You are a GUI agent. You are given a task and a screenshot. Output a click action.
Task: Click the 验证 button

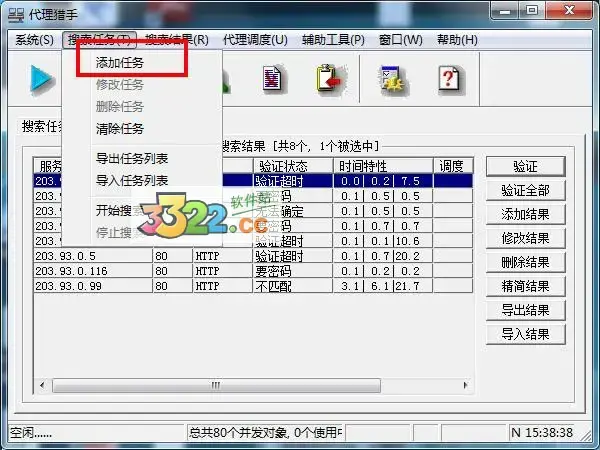click(525, 166)
